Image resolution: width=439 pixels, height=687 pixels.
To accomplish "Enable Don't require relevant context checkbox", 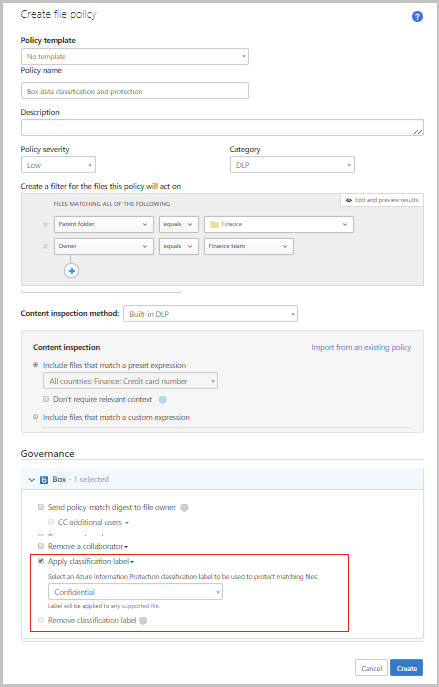I will 46,399.
